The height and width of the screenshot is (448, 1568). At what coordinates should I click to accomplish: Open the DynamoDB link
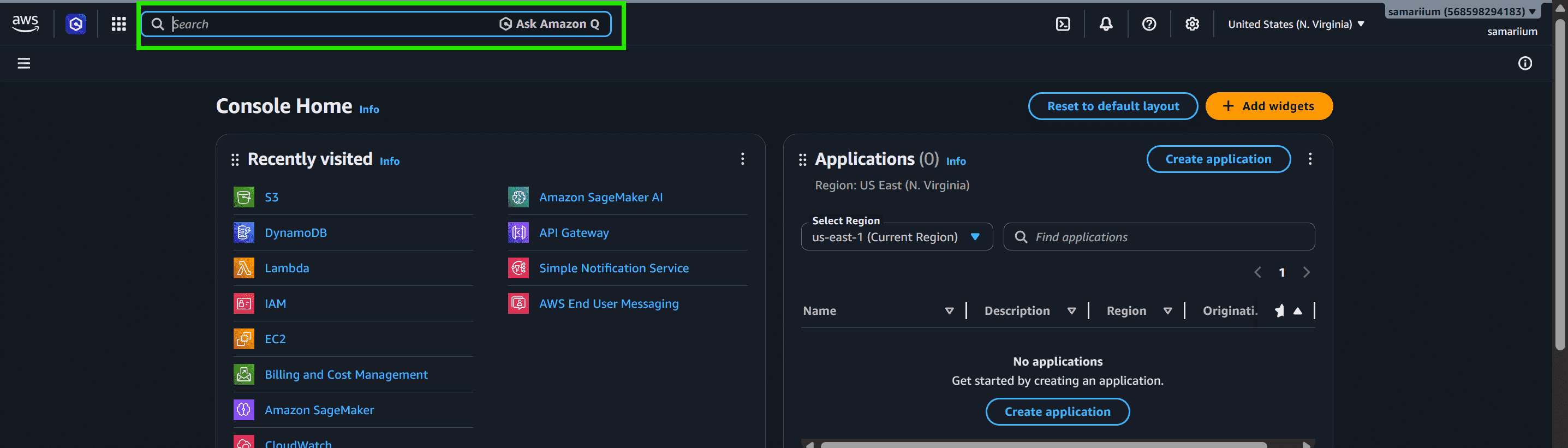[x=296, y=232]
